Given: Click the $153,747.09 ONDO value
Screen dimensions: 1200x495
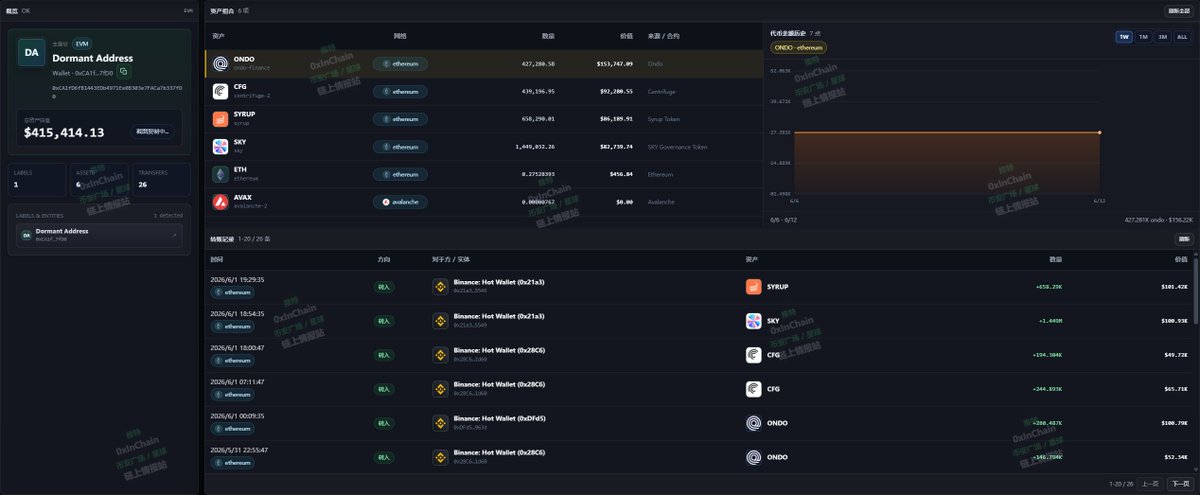Looking at the screenshot, I should [x=615, y=63].
